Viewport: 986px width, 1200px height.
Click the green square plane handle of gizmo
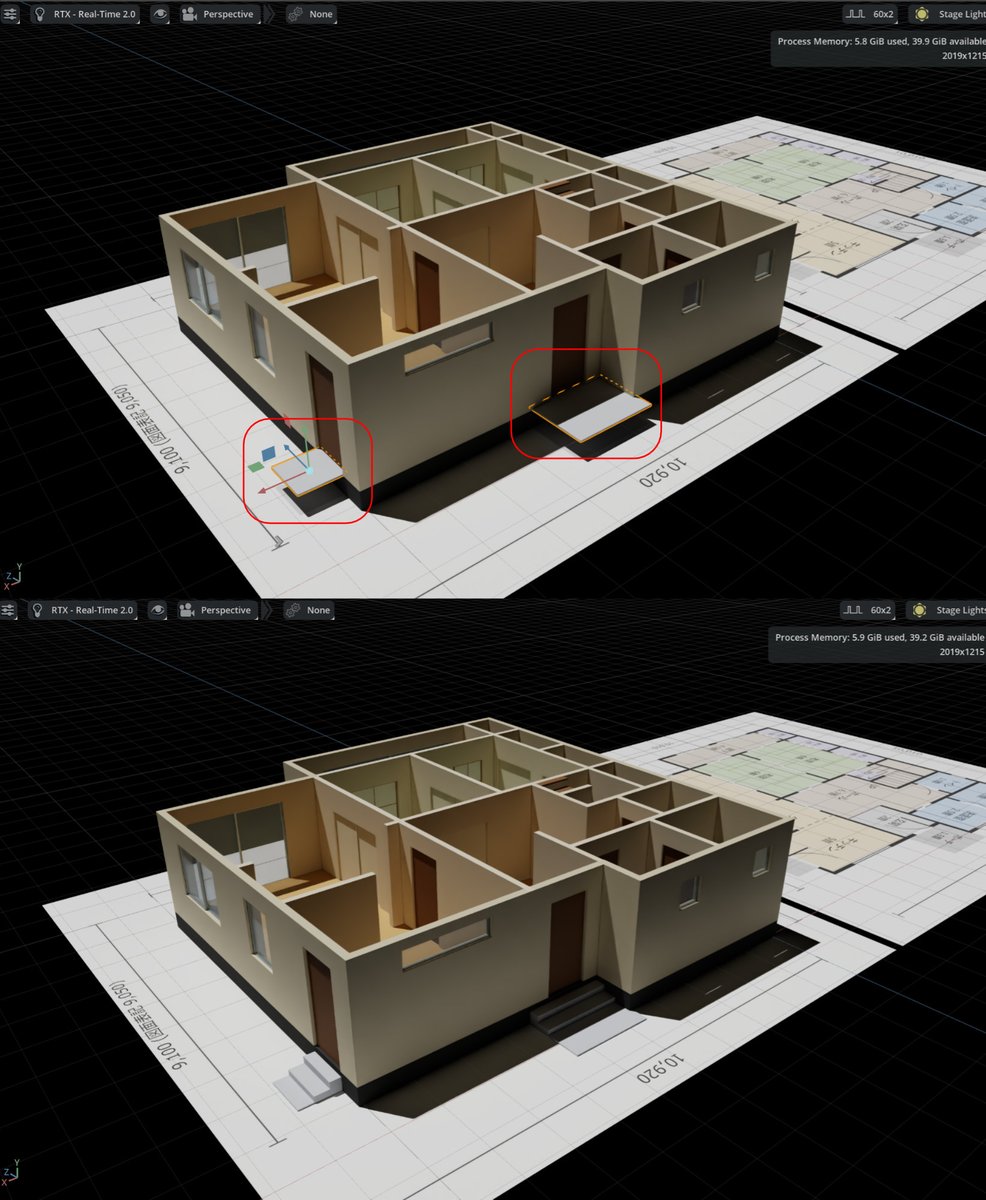256,465
